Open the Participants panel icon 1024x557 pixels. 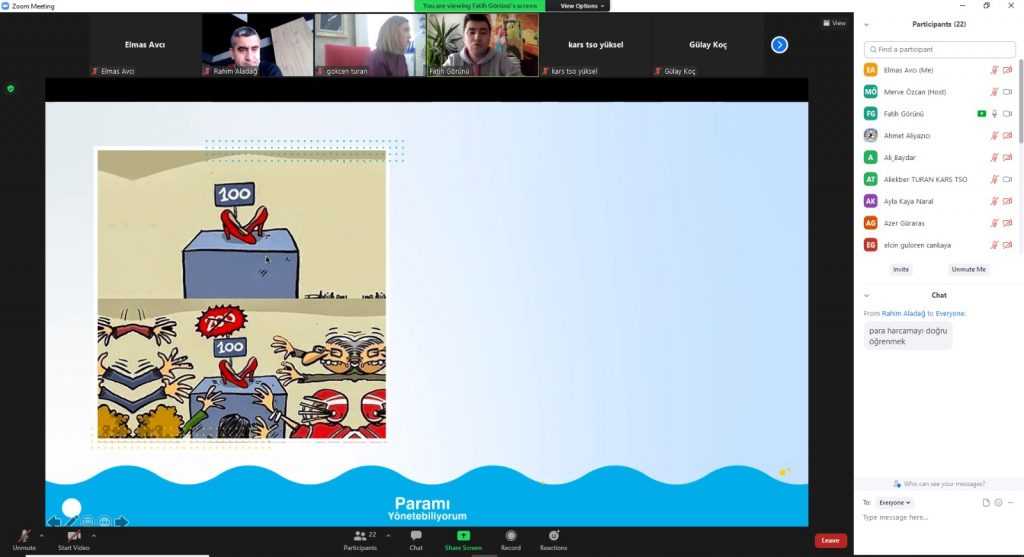(x=359, y=536)
